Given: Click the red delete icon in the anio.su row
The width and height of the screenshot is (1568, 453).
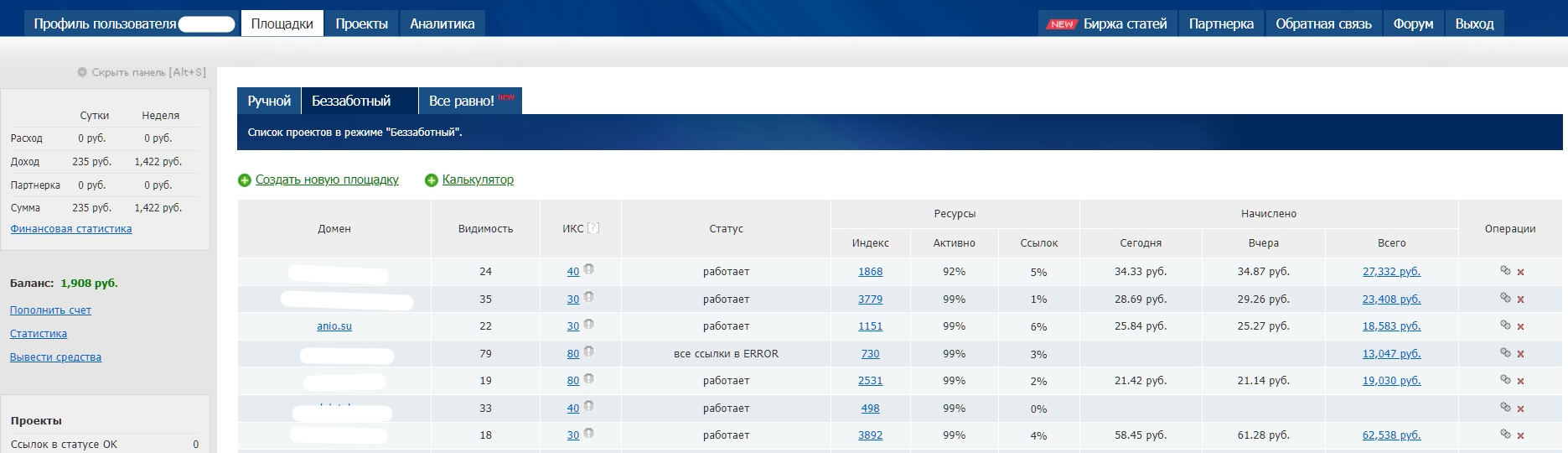Looking at the screenshot, I should [1520, 327].
